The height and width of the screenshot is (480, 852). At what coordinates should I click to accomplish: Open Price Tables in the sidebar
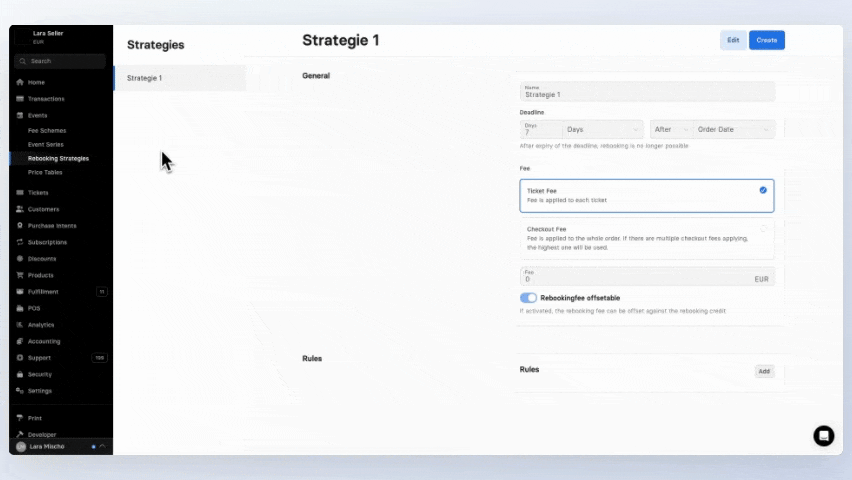[45, 172]
